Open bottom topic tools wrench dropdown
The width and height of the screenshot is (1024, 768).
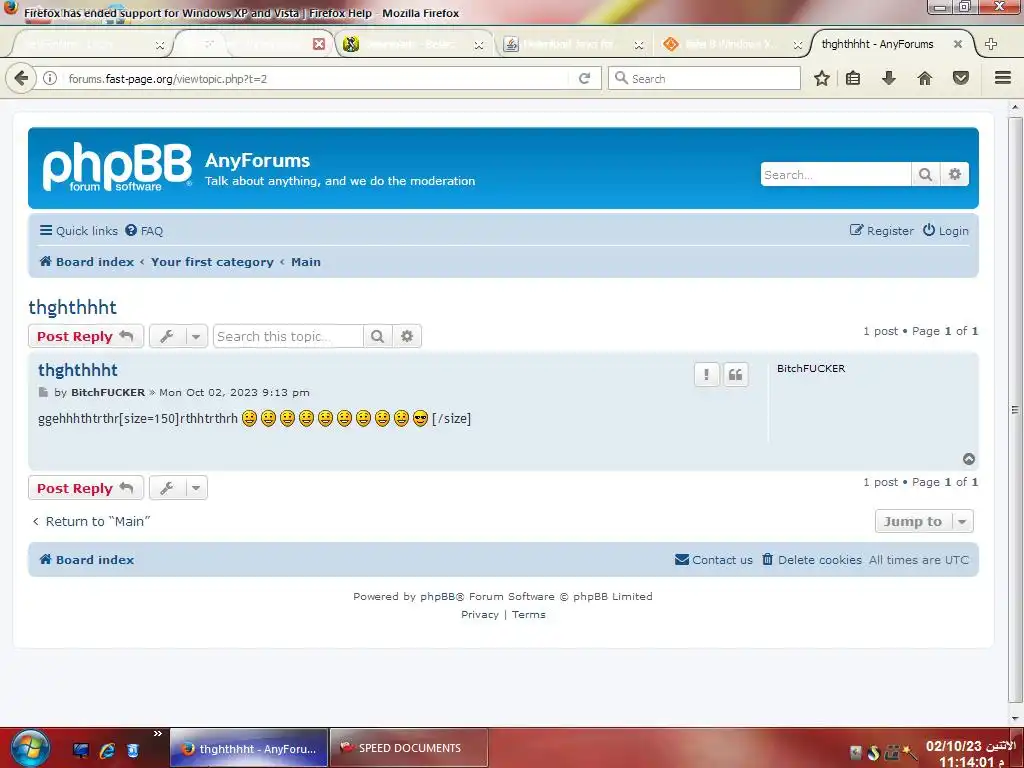point(178,488)
